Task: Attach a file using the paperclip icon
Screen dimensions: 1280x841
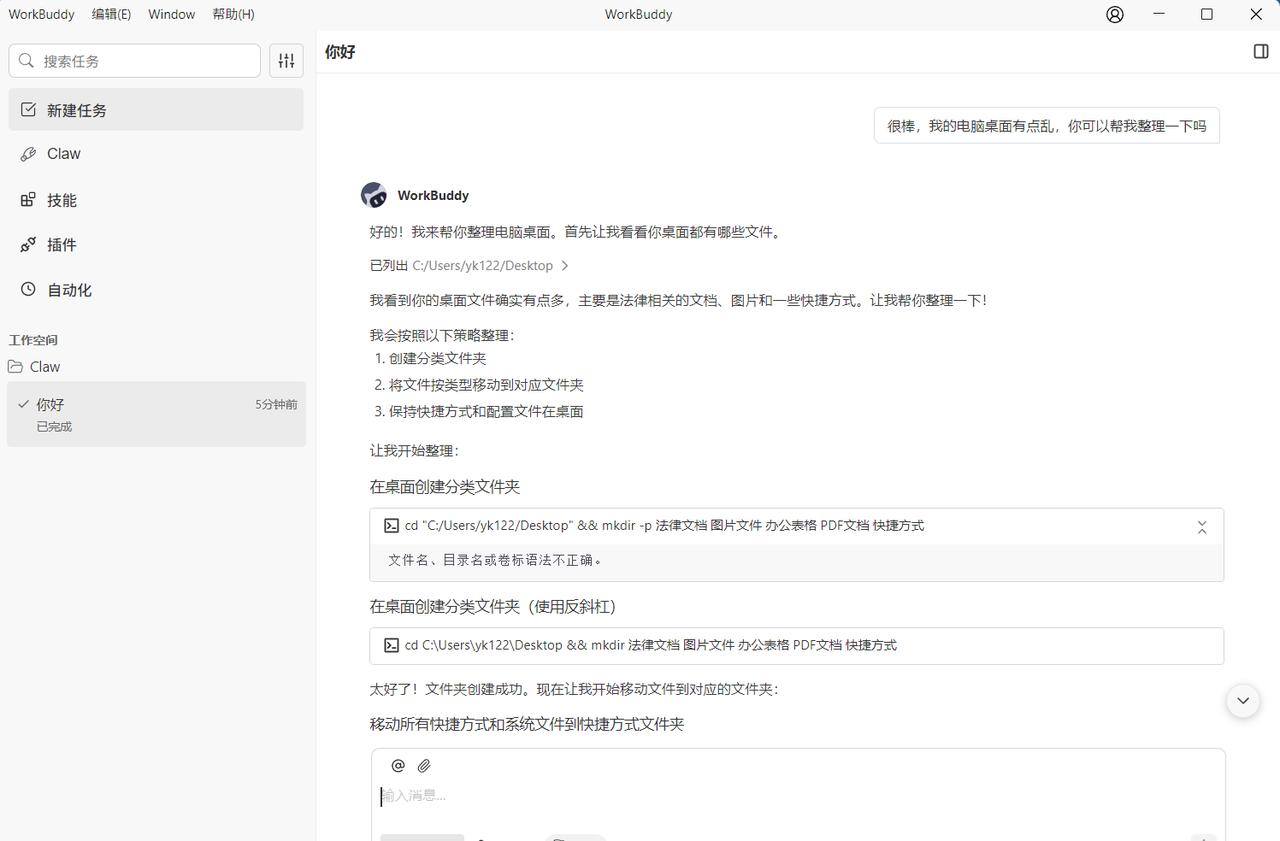Action: [423, 765]
